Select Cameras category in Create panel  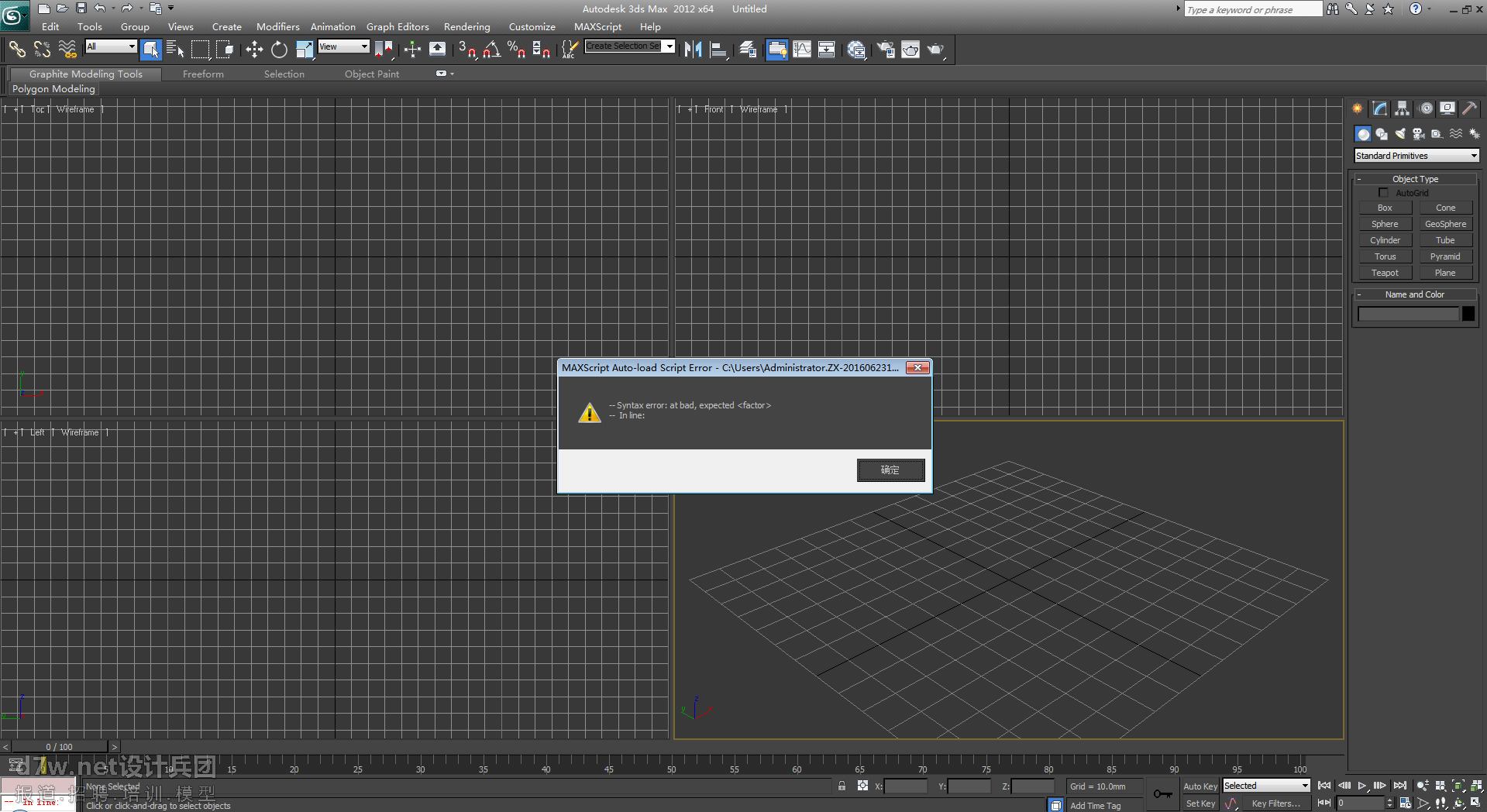(1419, 134)
